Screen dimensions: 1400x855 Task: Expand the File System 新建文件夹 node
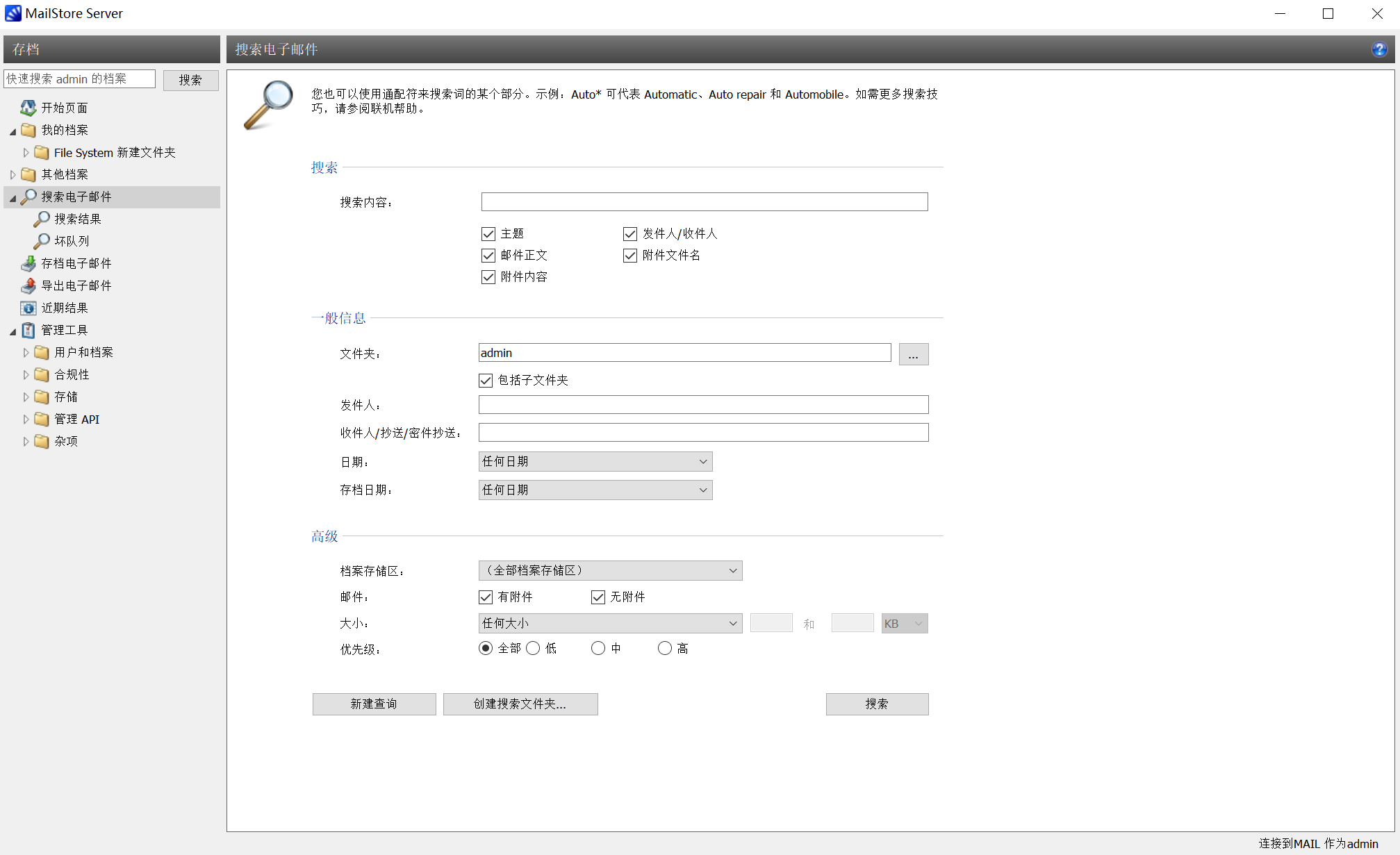click(x=26, y=153)
